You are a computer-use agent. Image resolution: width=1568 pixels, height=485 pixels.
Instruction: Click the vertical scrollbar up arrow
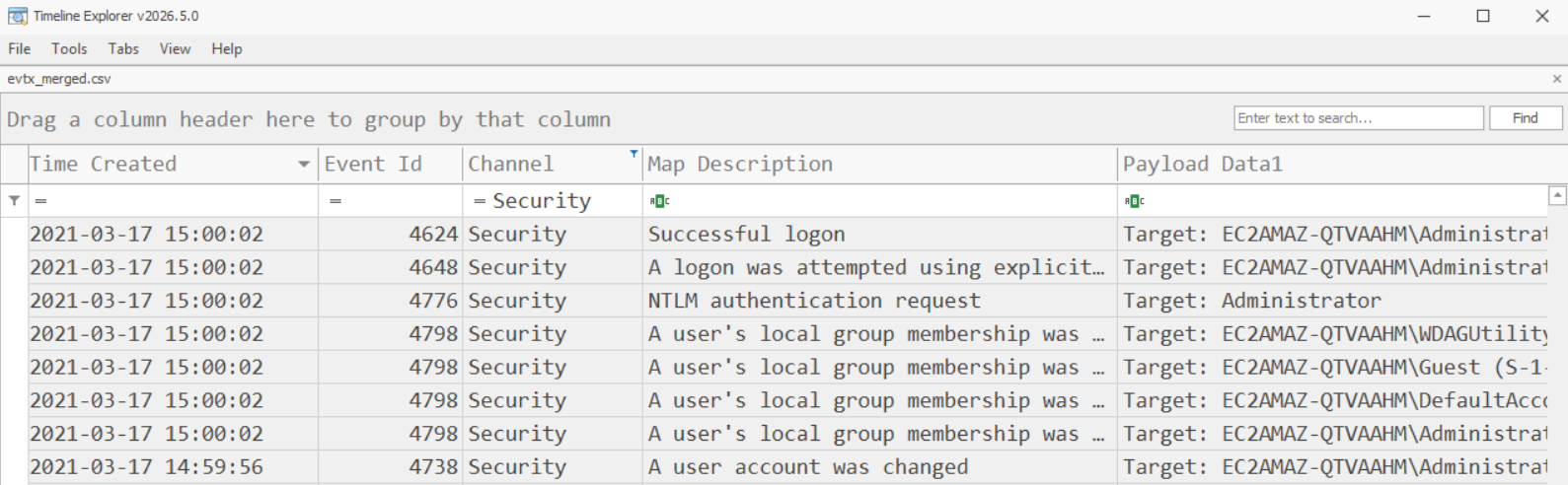pyautogui.click(x=1557, y=195)
